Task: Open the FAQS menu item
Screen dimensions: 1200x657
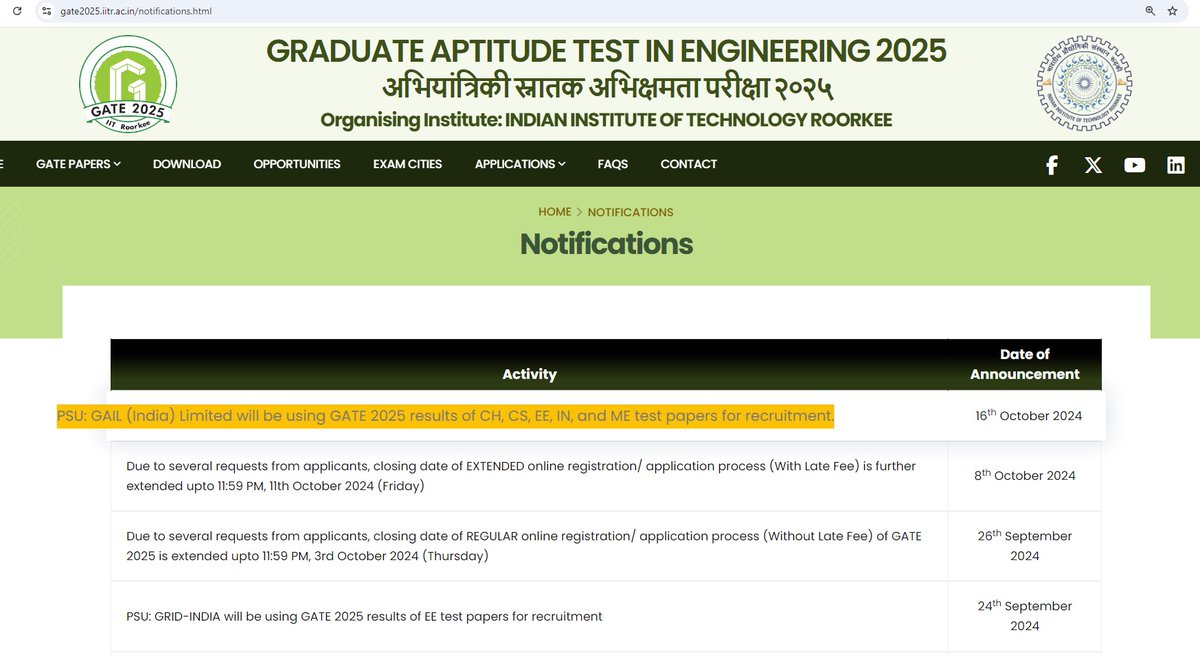Action: (x=613, y=164)
